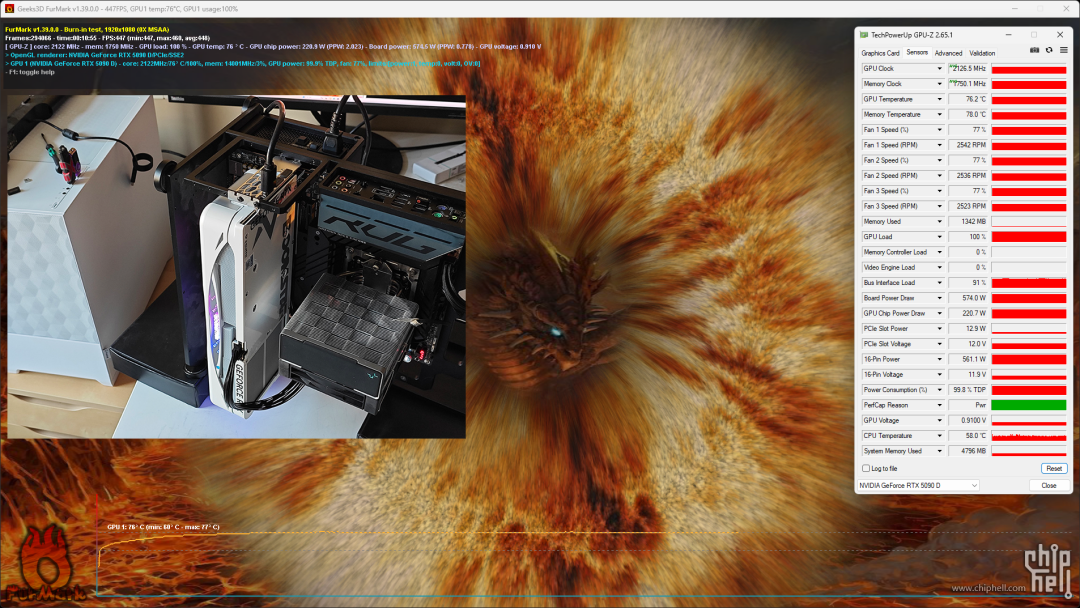
Task: Expand the Fan 1 Speed (%) dropdown
Action: 939,129
